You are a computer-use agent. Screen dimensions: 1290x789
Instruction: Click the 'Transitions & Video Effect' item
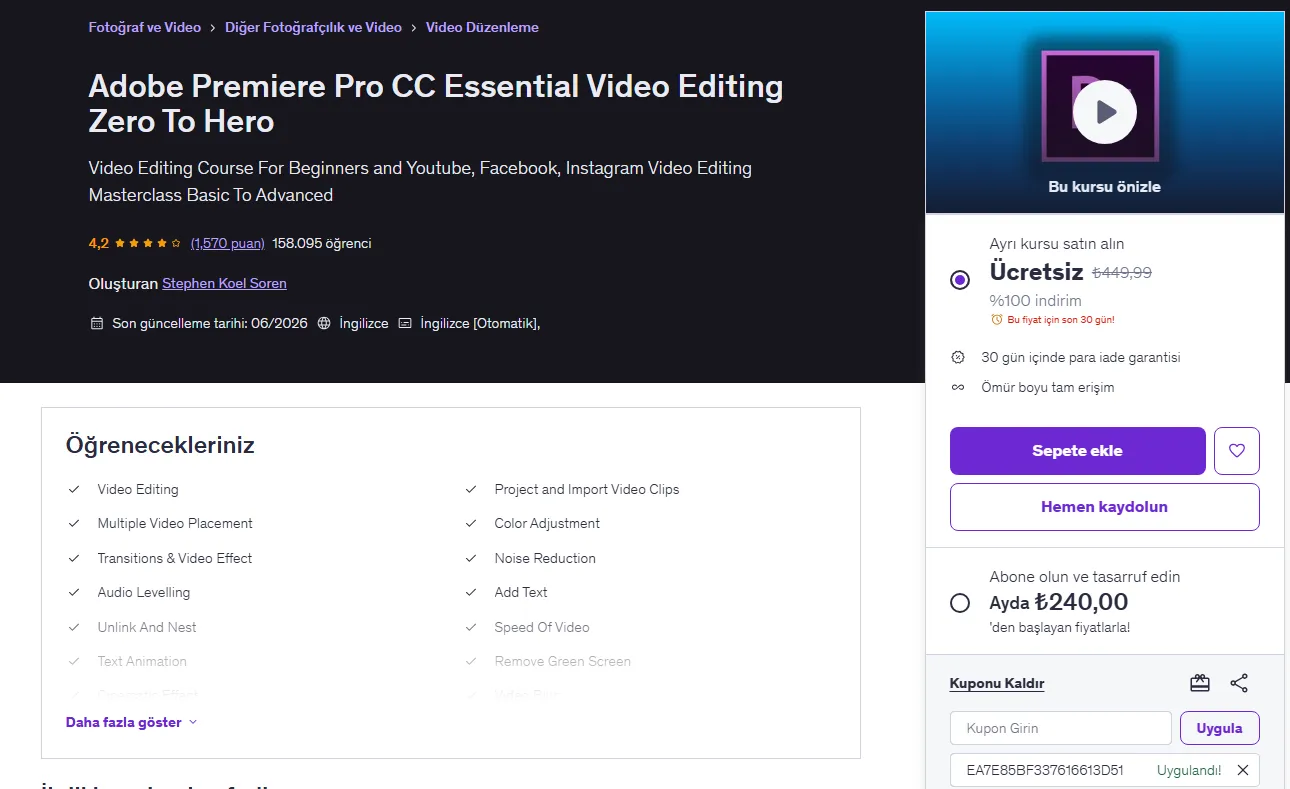pyautogui.click(x=175, y=558)
